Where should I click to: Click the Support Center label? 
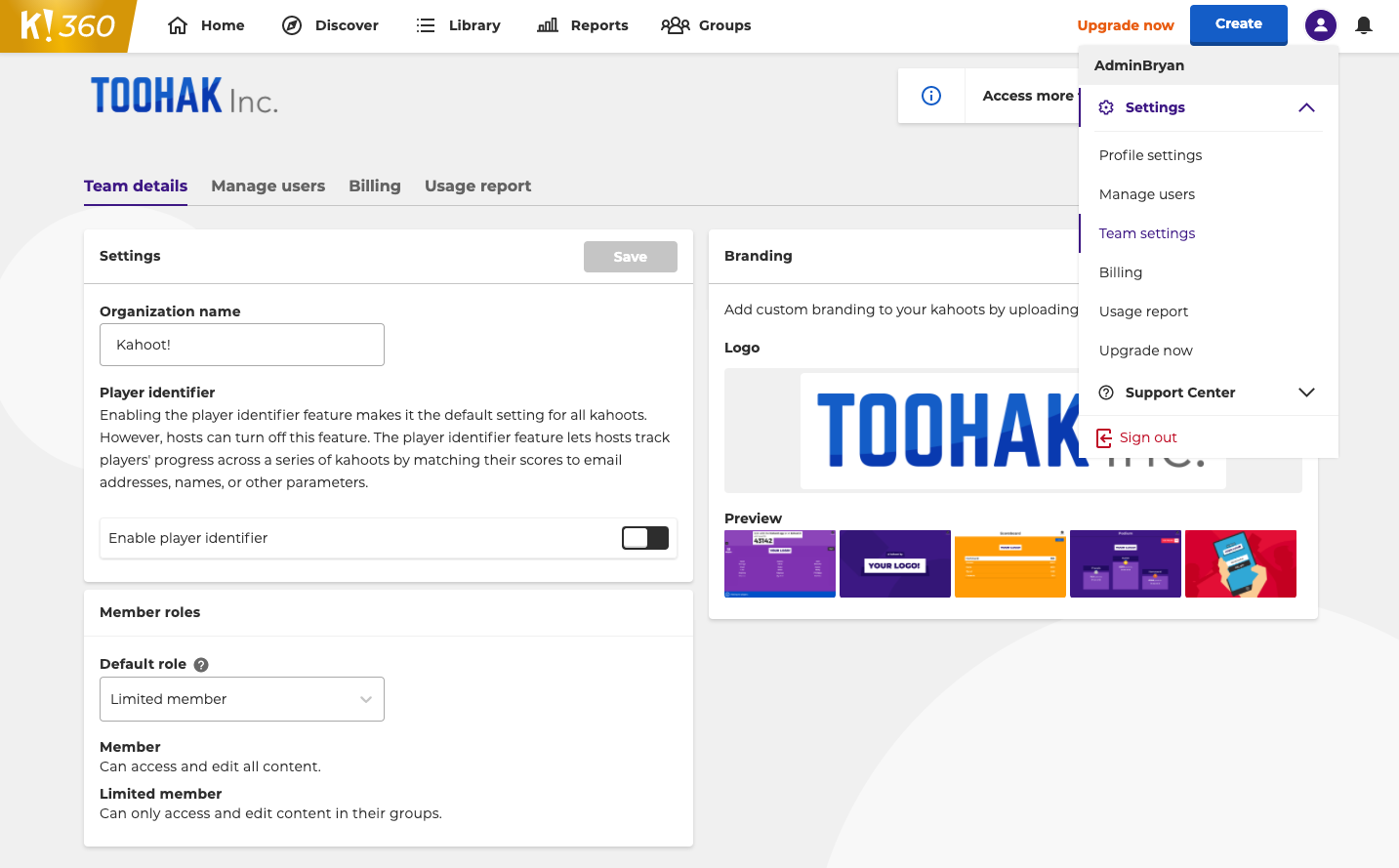pos(1180,393)
